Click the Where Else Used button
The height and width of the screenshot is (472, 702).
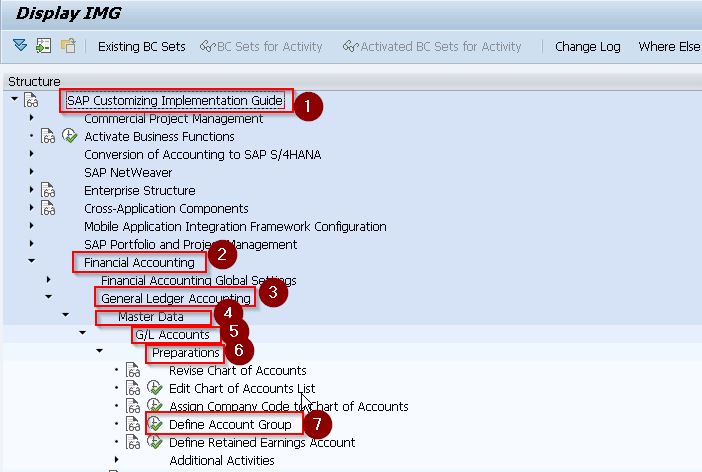670,47
